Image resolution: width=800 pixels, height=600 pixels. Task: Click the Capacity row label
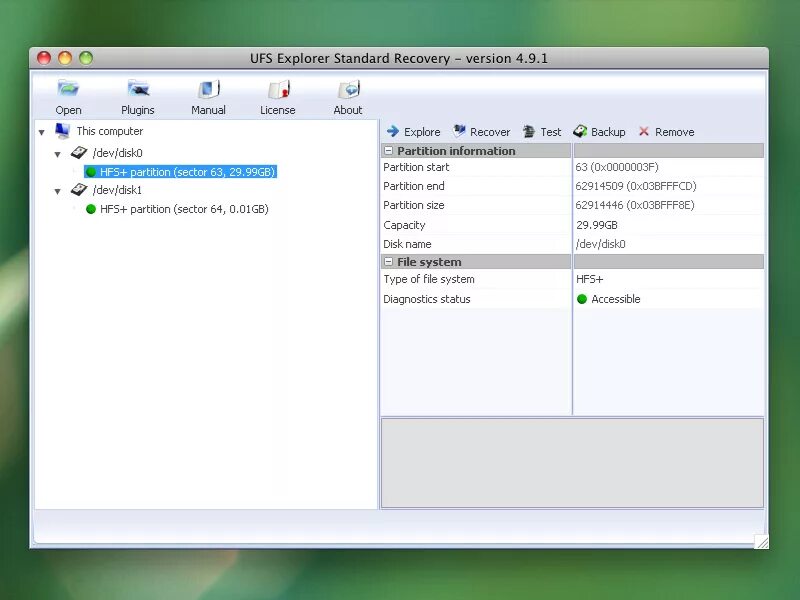pyautogui.click(x=404, y=225)
